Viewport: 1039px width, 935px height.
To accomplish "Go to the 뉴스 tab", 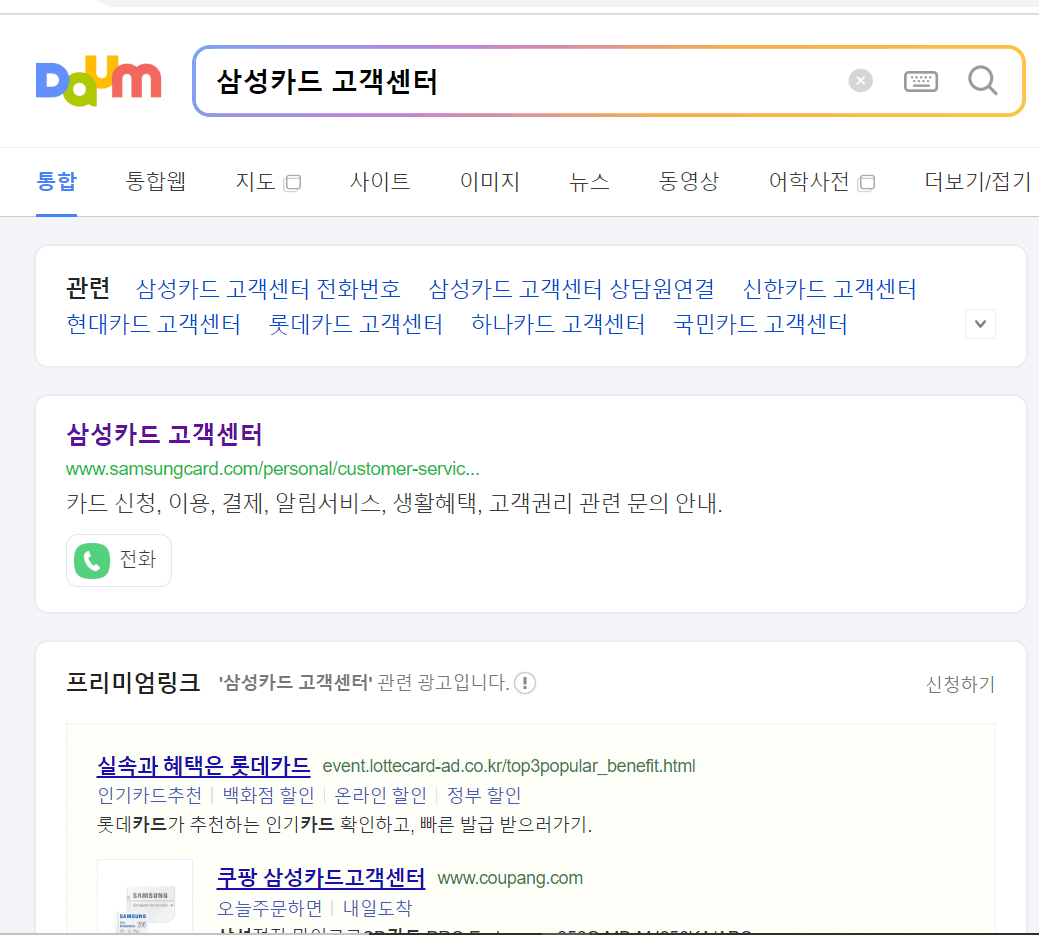I will coord(589,181).
